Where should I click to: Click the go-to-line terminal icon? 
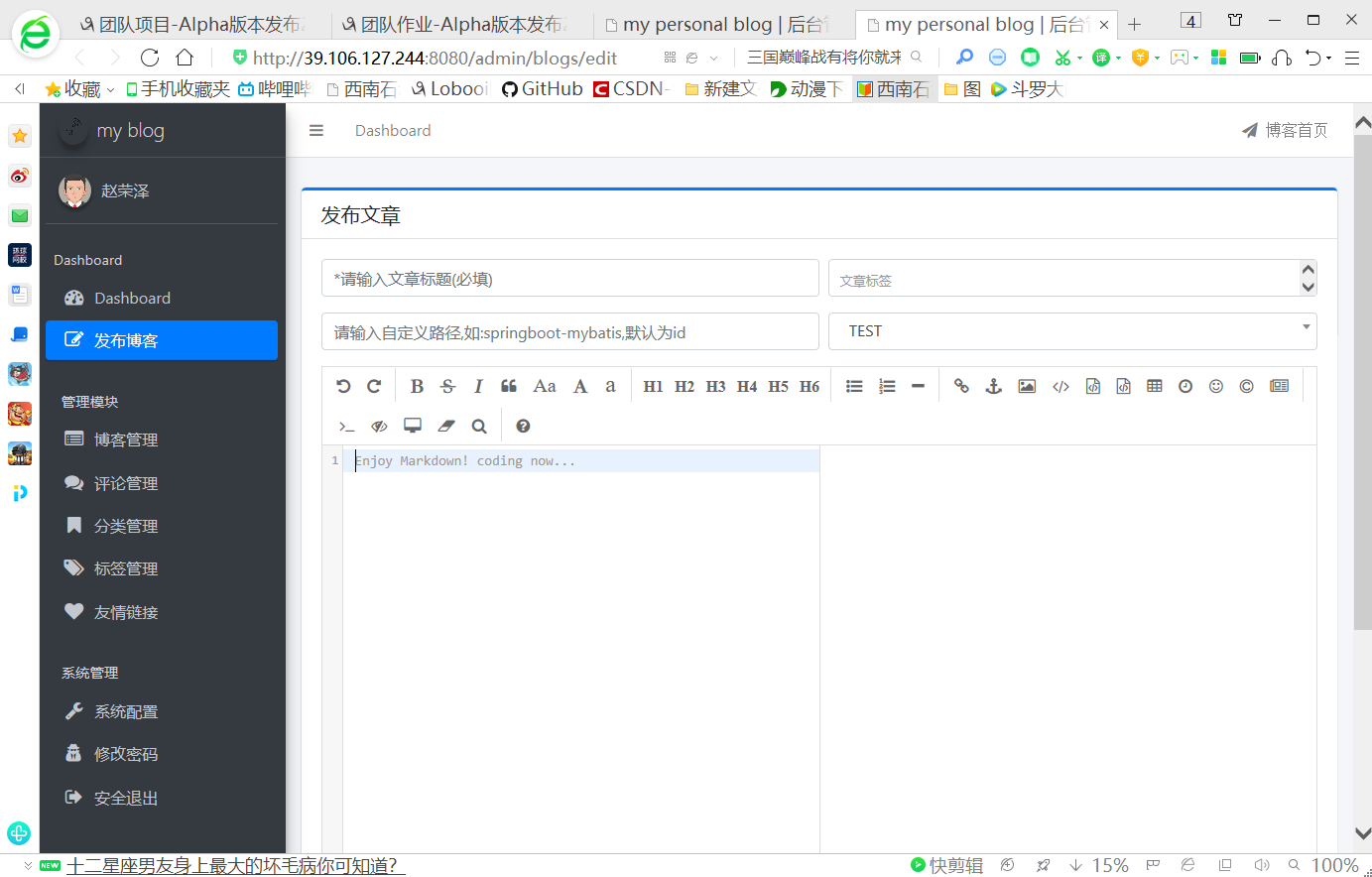pos(346,427)
